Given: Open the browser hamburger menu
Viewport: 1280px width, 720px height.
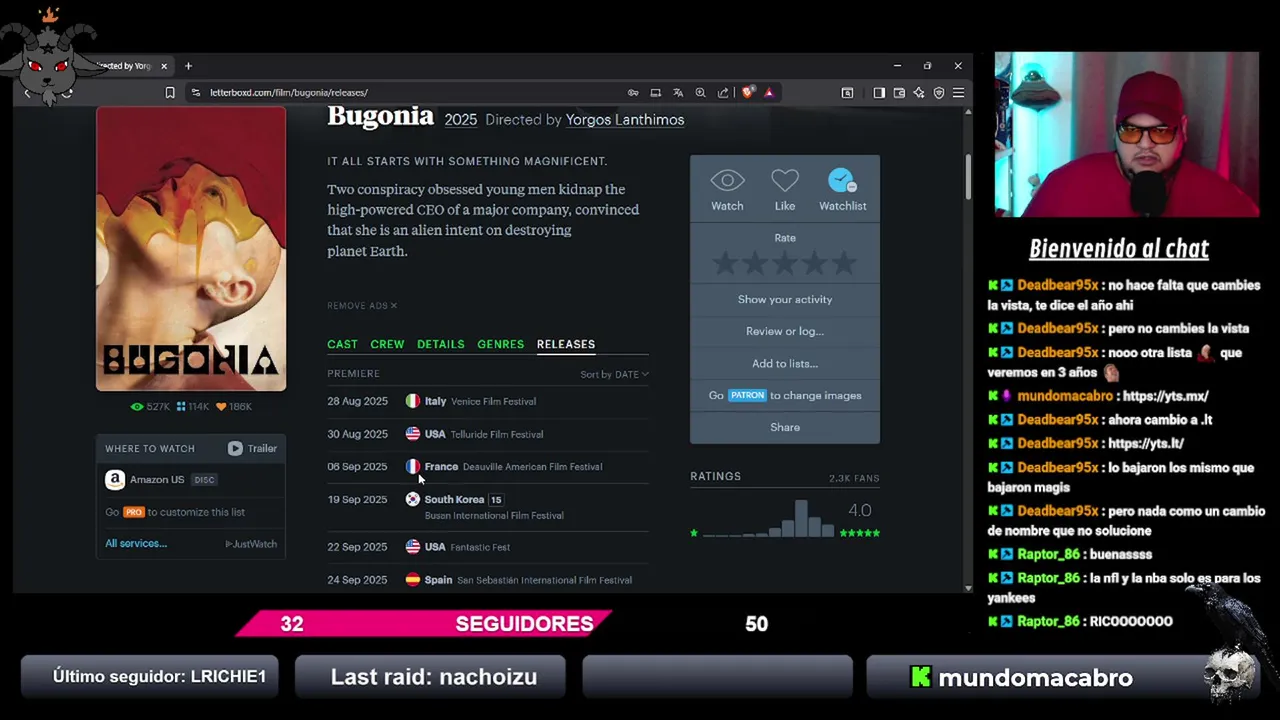Looking at the screenshot, I should (958, 93).
